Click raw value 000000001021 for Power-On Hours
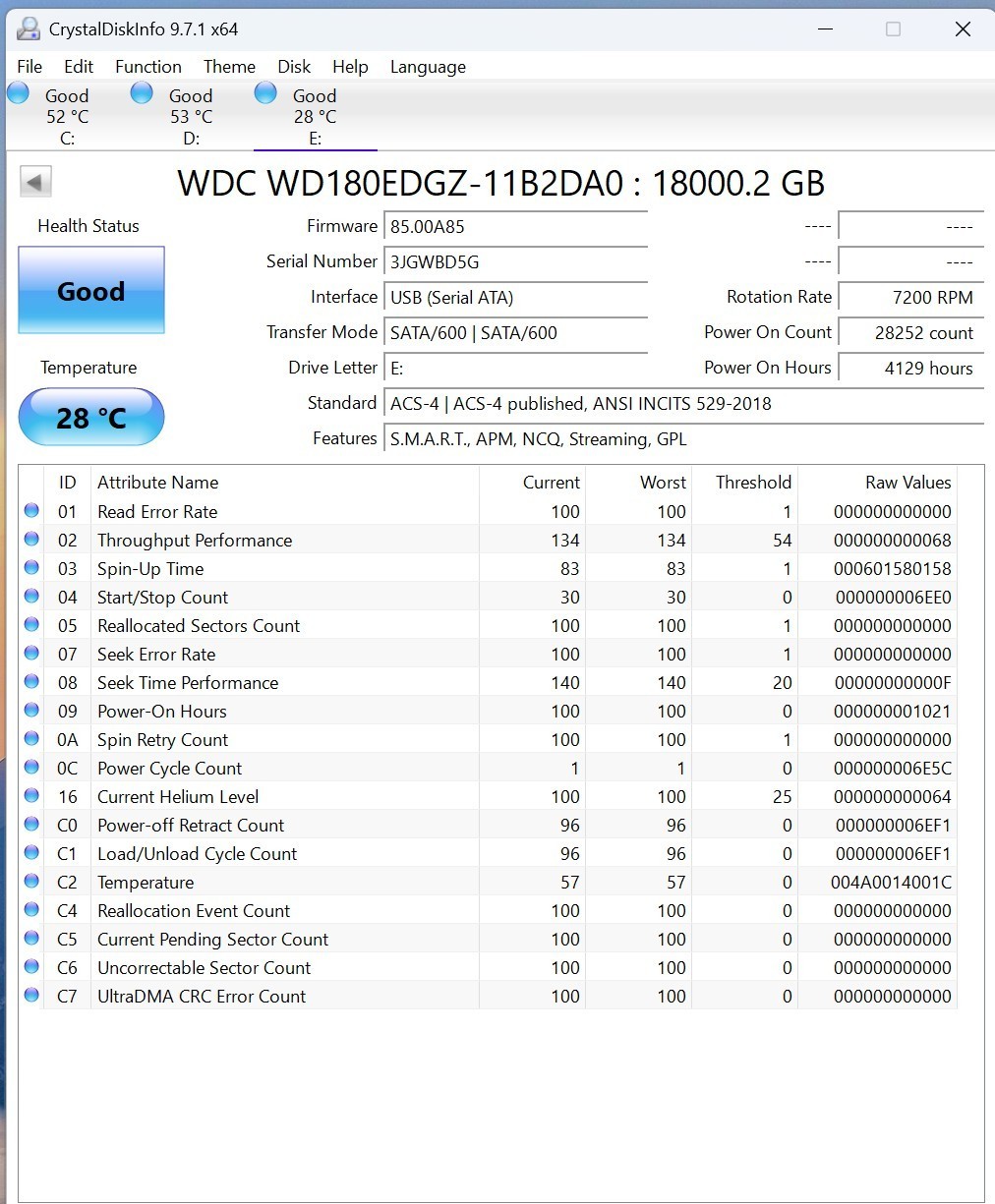995x1204 pixels. (x=892, y=712)
